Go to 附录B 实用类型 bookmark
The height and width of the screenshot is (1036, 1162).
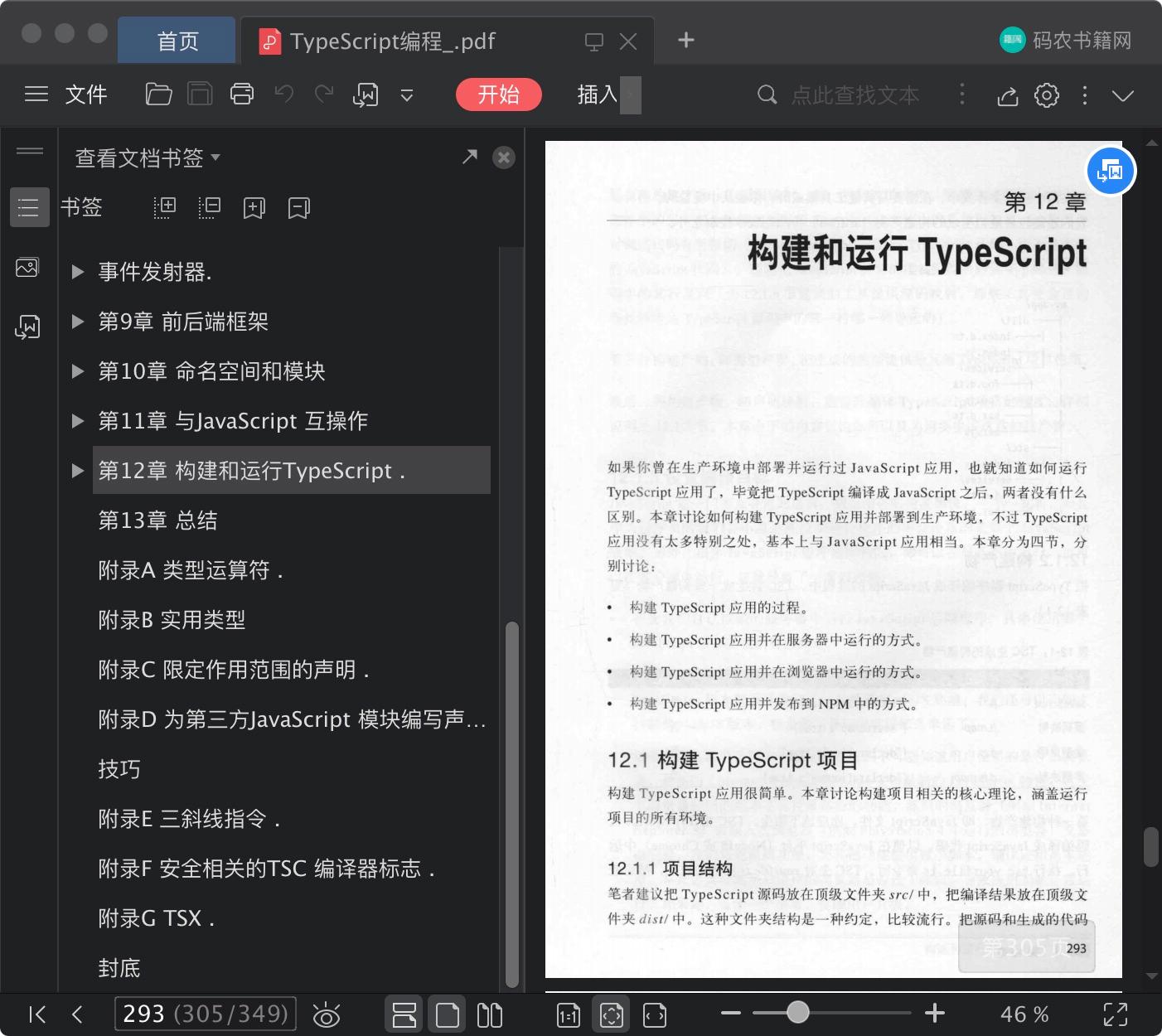click(172, 620)
